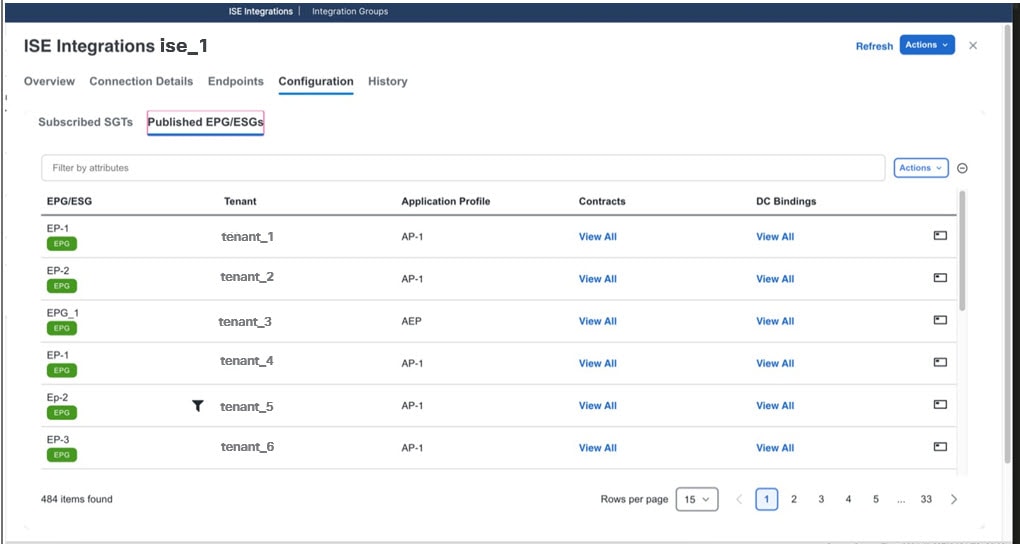
Task: Click the AEP application profile cell
Action: coord(411,321)
